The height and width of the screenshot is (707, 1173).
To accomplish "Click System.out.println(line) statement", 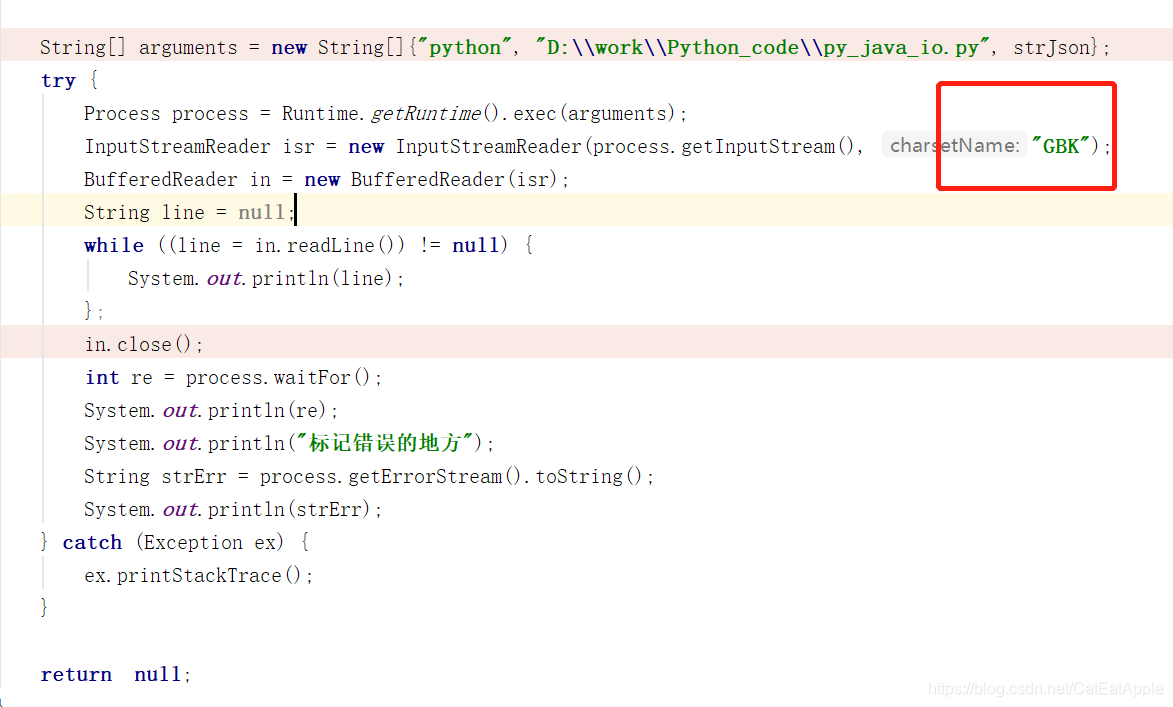I will point(266,278).
